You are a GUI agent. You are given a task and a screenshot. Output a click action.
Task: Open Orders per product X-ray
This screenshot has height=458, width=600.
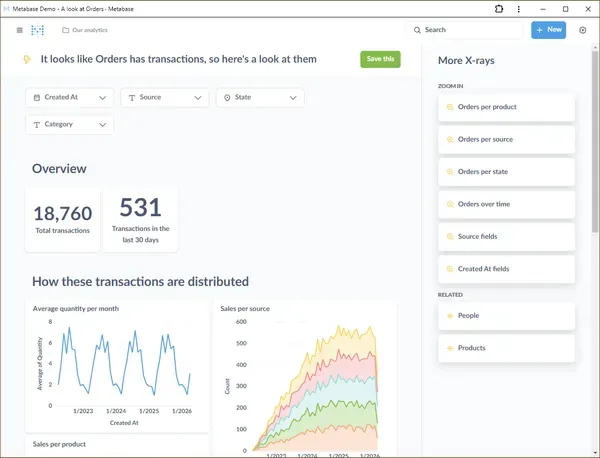(x=506, y=107)
